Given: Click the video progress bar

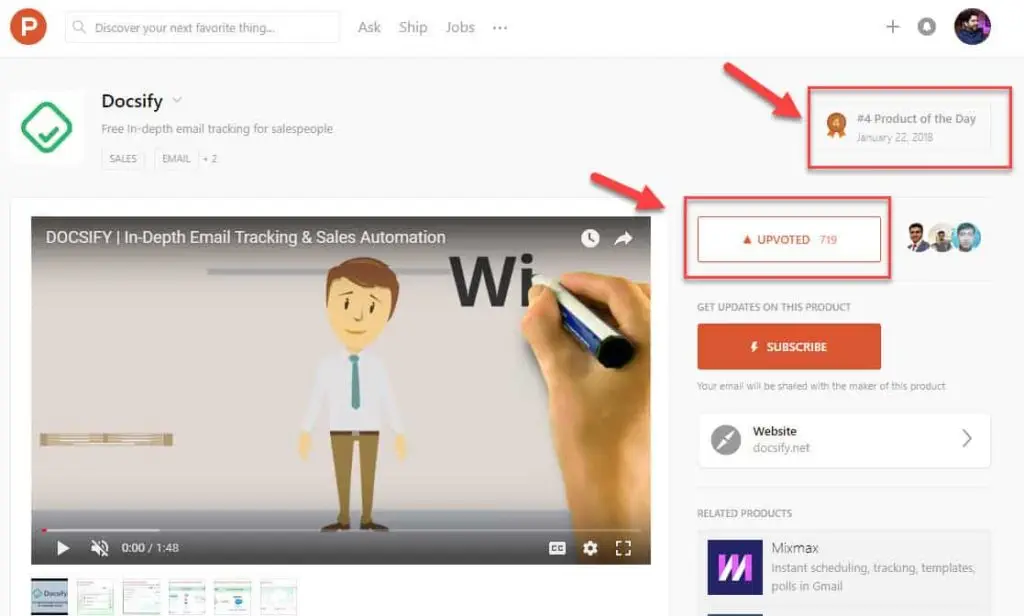Looking at the screenshot, I should pos(340,530).
